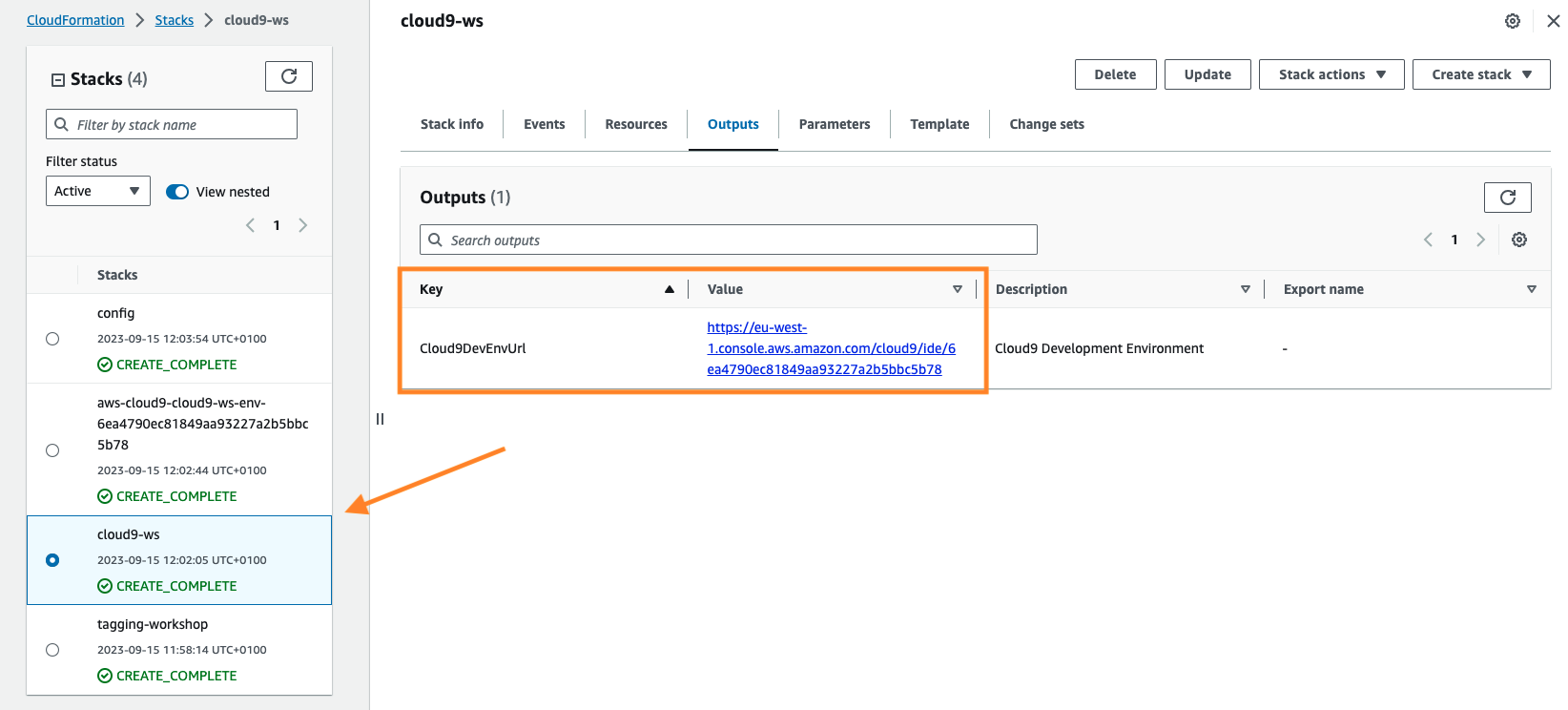Click the stack name filter search icon
The height and width of the screenshot is (710, 1568).
(x=61, y=124)
